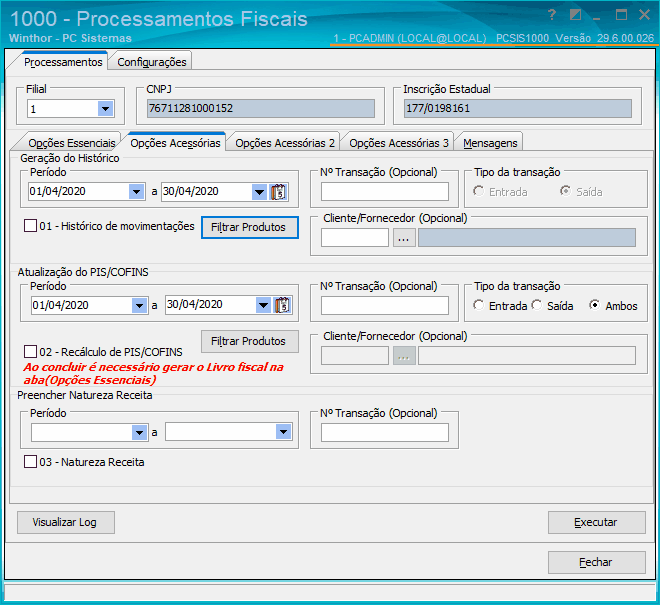Image resolution: width=660 pixels, height=605 pixels.
Task: Click the PCADMIN (LOCAL@LOCAL) user text
Action: click(x=417, y=38)
